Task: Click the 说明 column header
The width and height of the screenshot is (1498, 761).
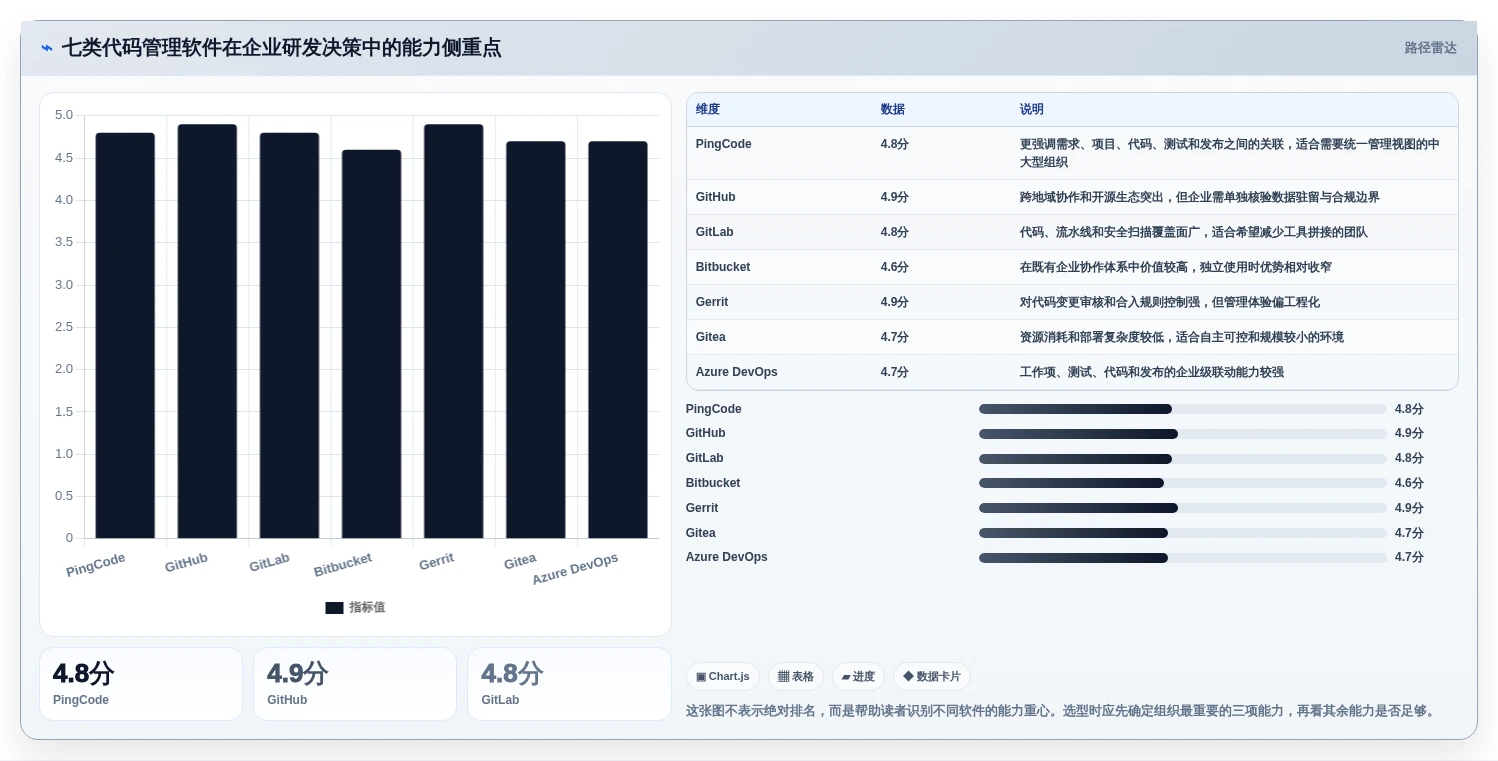Action: (1032, 109)
